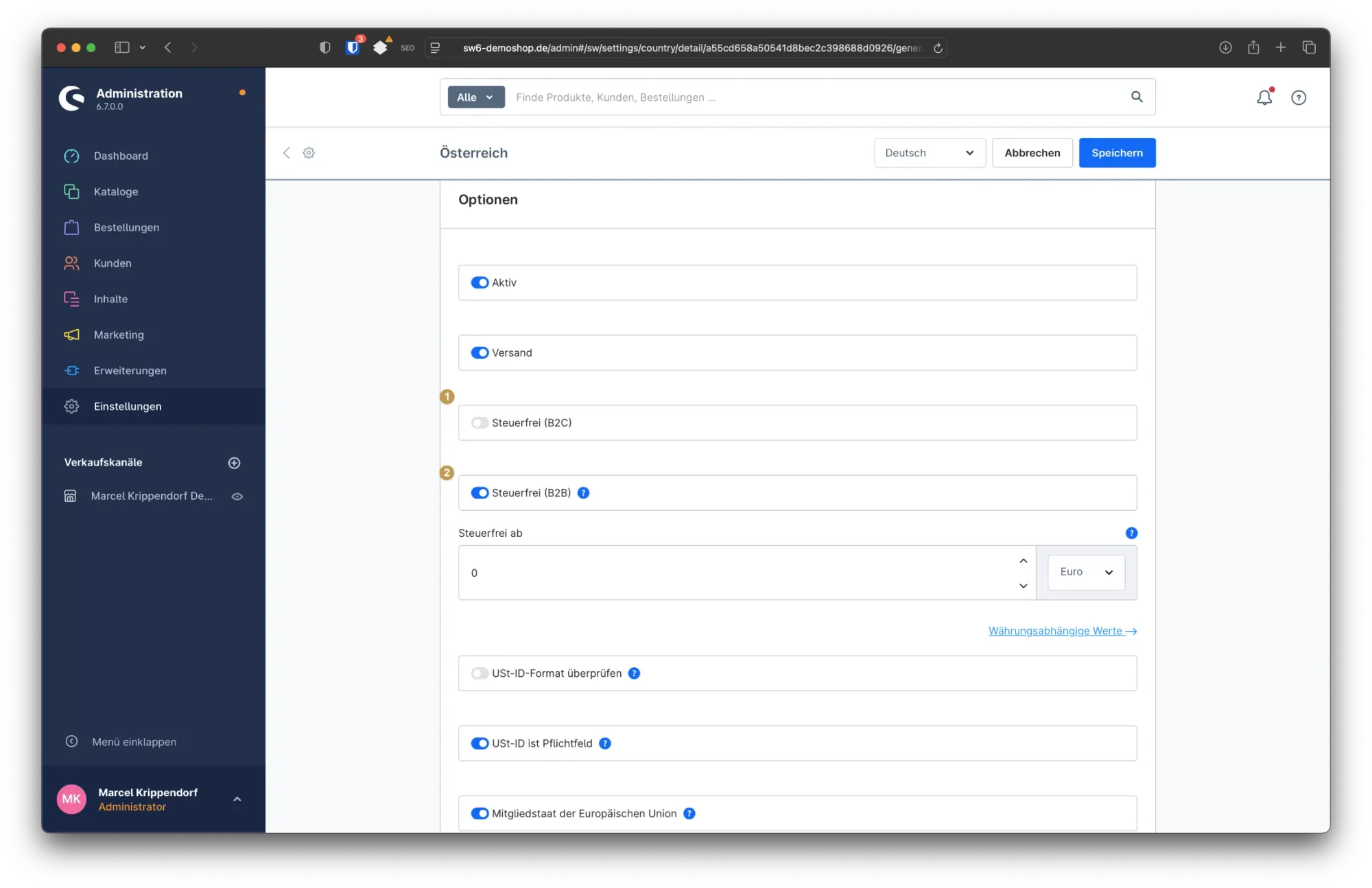Show help for Steuerfrei (B2B)
1372x888 pixels.
[x=583, y=493]
